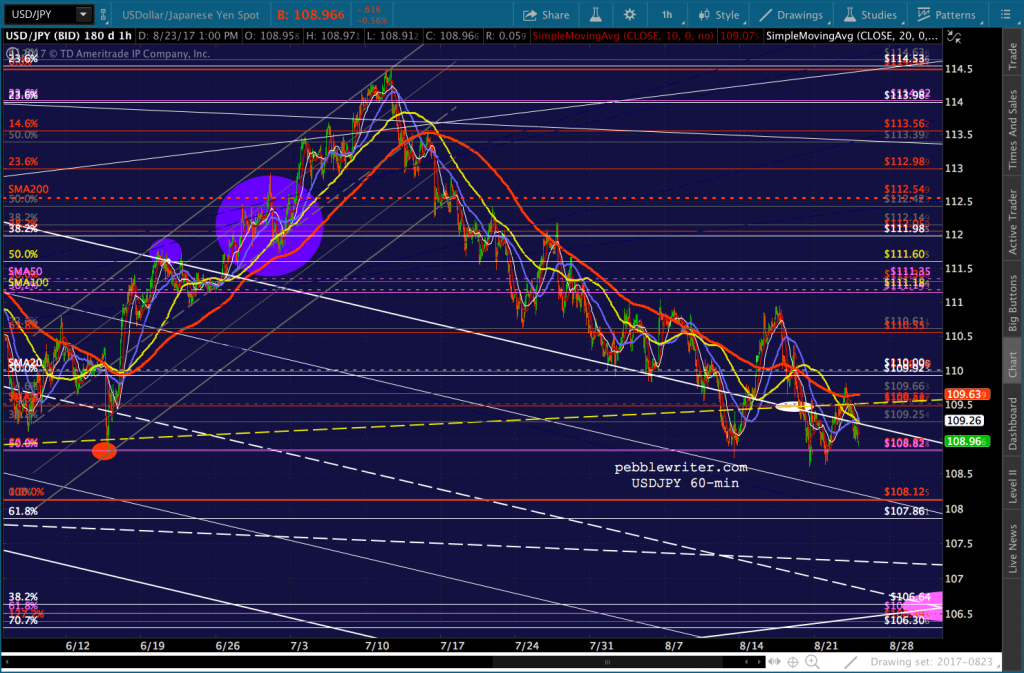Screen dimensions: 1024x673
Task: Click the 8/21 date on time axis
Action: (826, 646)
